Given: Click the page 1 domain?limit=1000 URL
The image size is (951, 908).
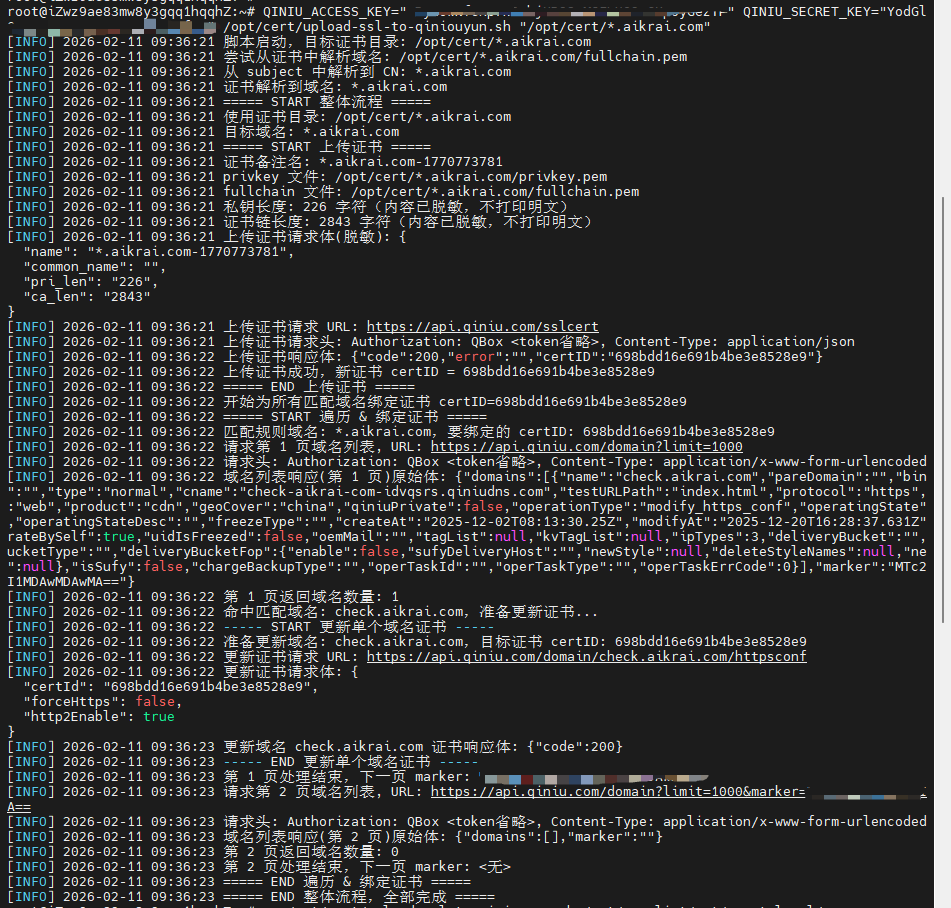Looking at the screenshot, I should [x=586, y=446].
